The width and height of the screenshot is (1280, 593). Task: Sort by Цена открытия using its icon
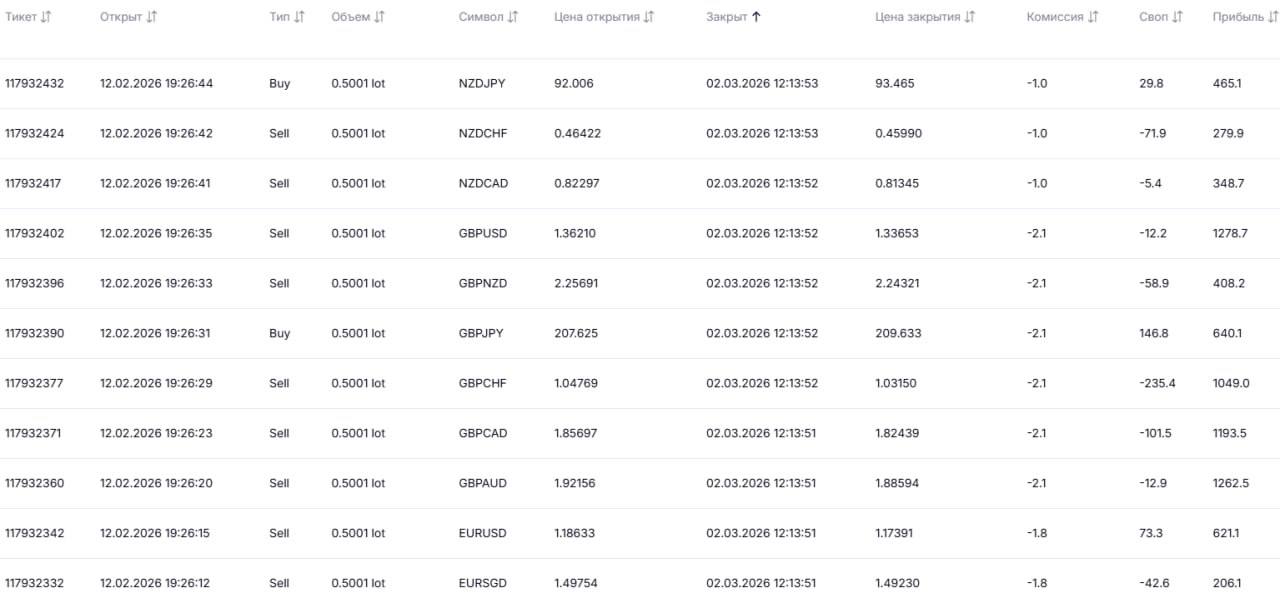tap(649, 17)
